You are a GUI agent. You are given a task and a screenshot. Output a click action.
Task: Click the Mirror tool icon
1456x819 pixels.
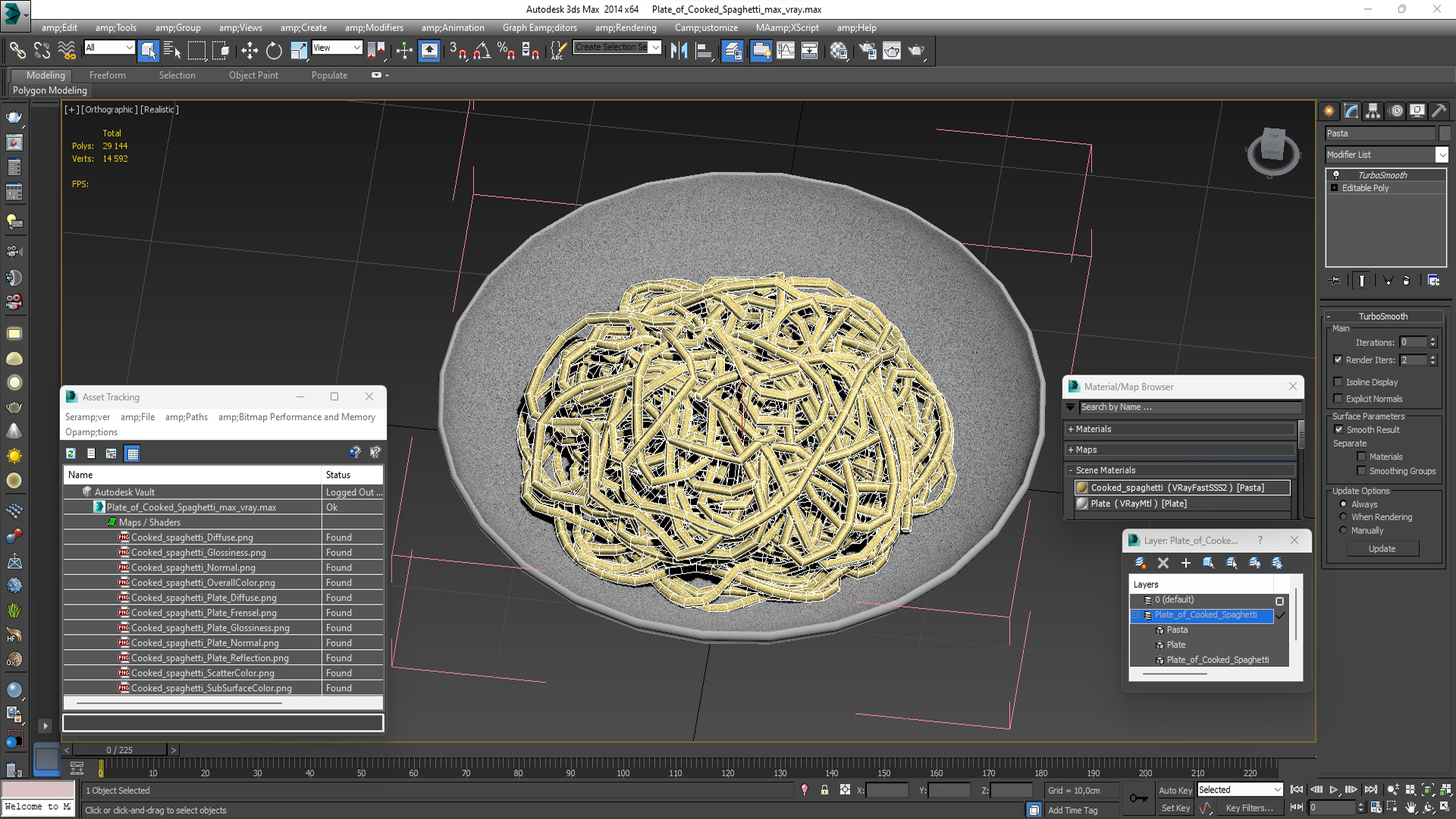pyautogui.click(x=679, y=51)
